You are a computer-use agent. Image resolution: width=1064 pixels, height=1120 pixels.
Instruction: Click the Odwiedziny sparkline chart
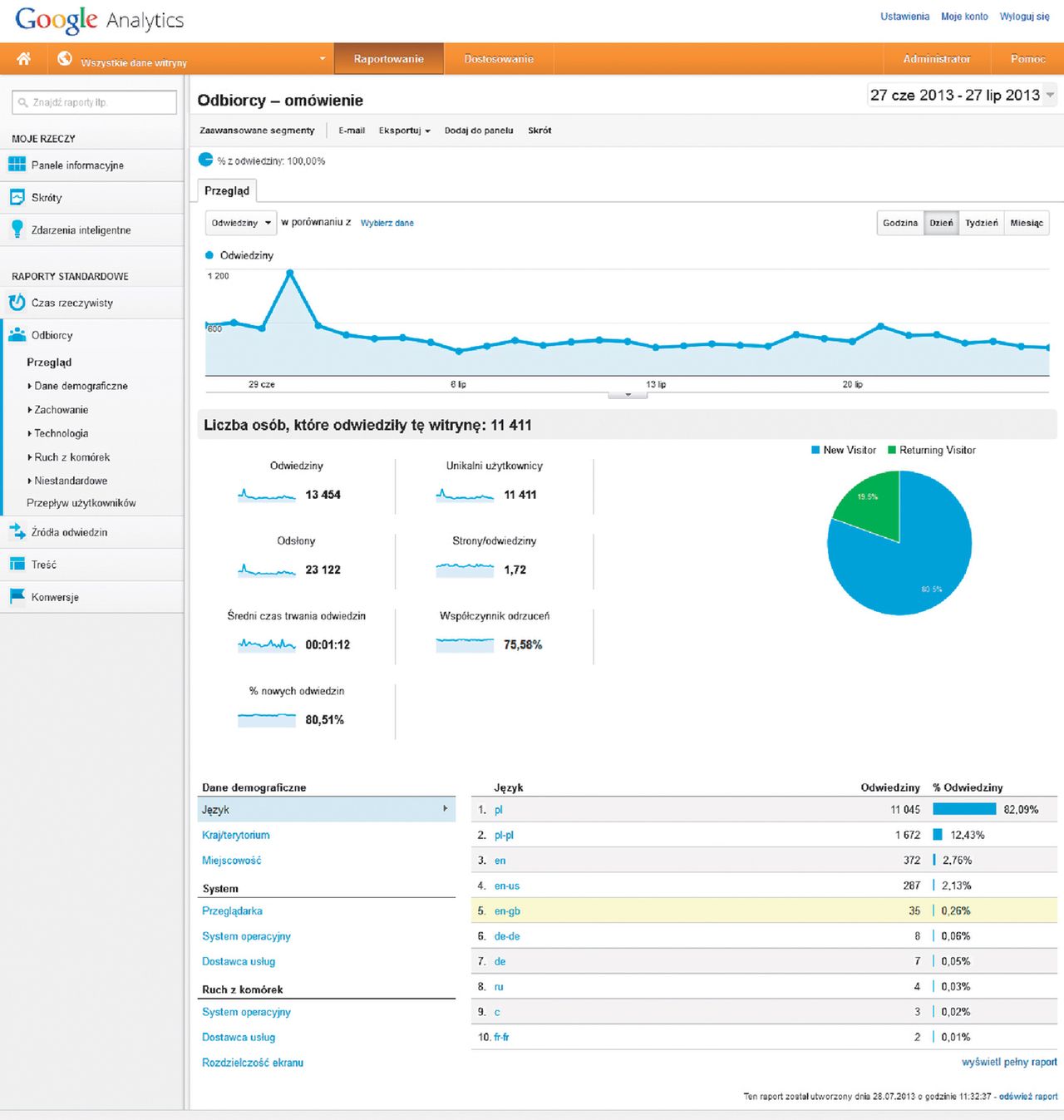[267, 495]
